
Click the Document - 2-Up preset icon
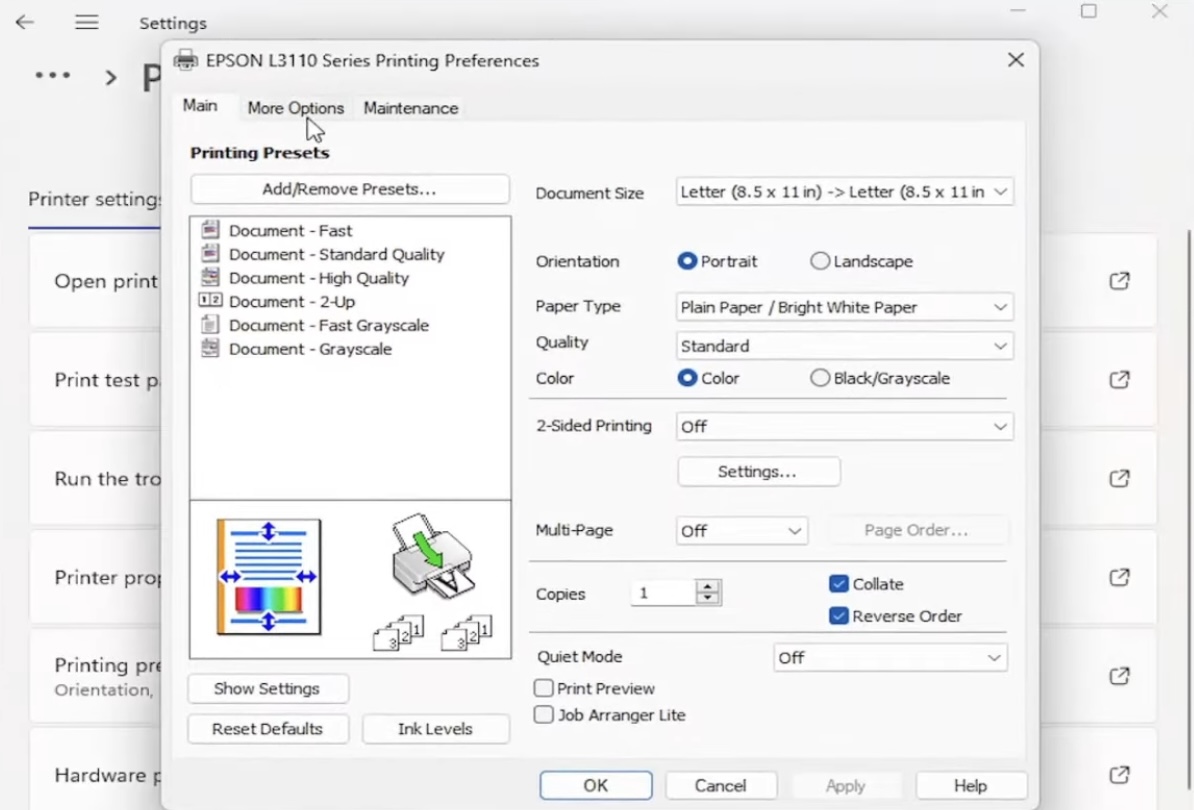point(210,301)
